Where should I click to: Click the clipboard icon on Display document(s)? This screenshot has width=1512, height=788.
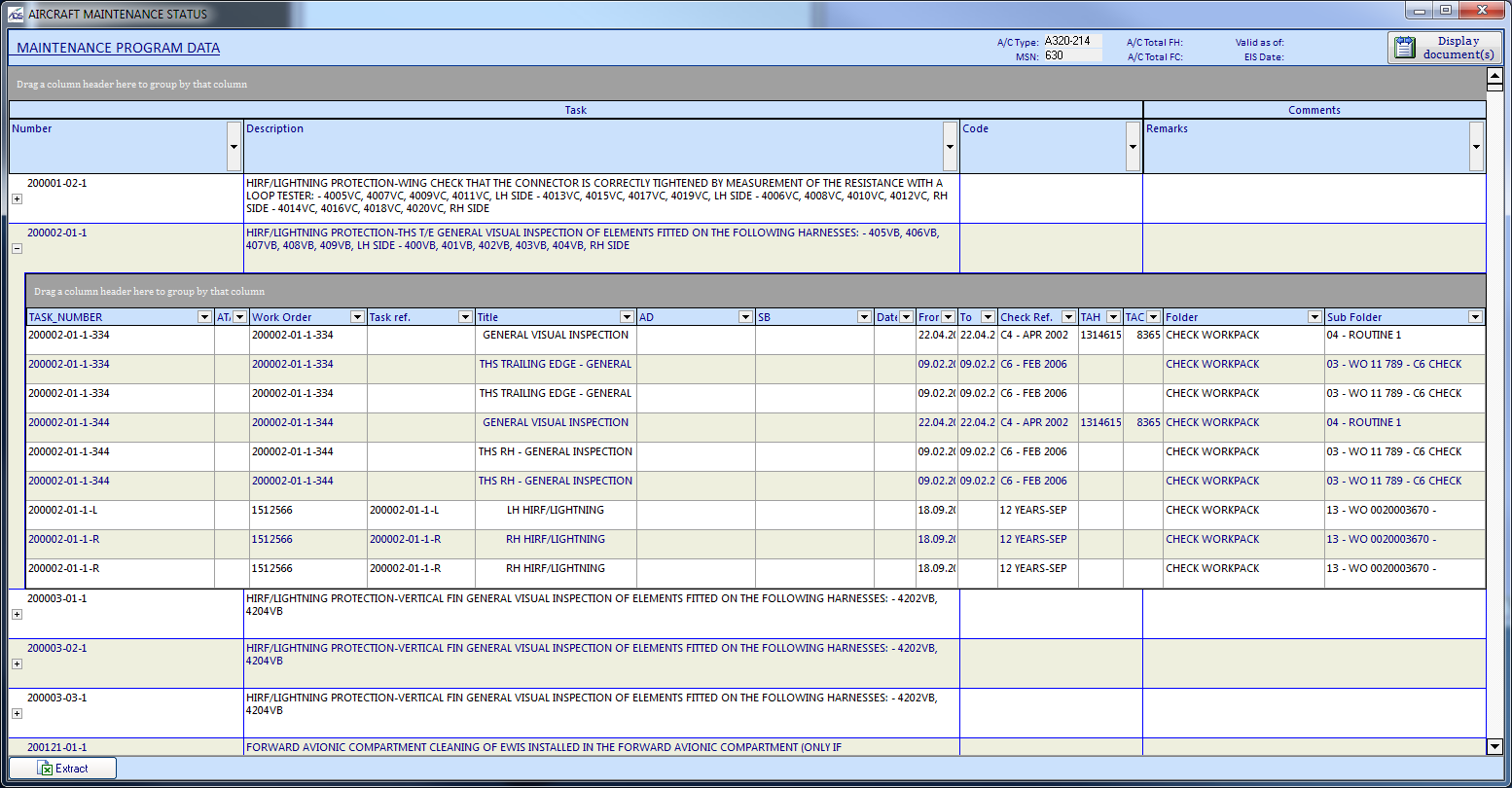coord(1404,47)
